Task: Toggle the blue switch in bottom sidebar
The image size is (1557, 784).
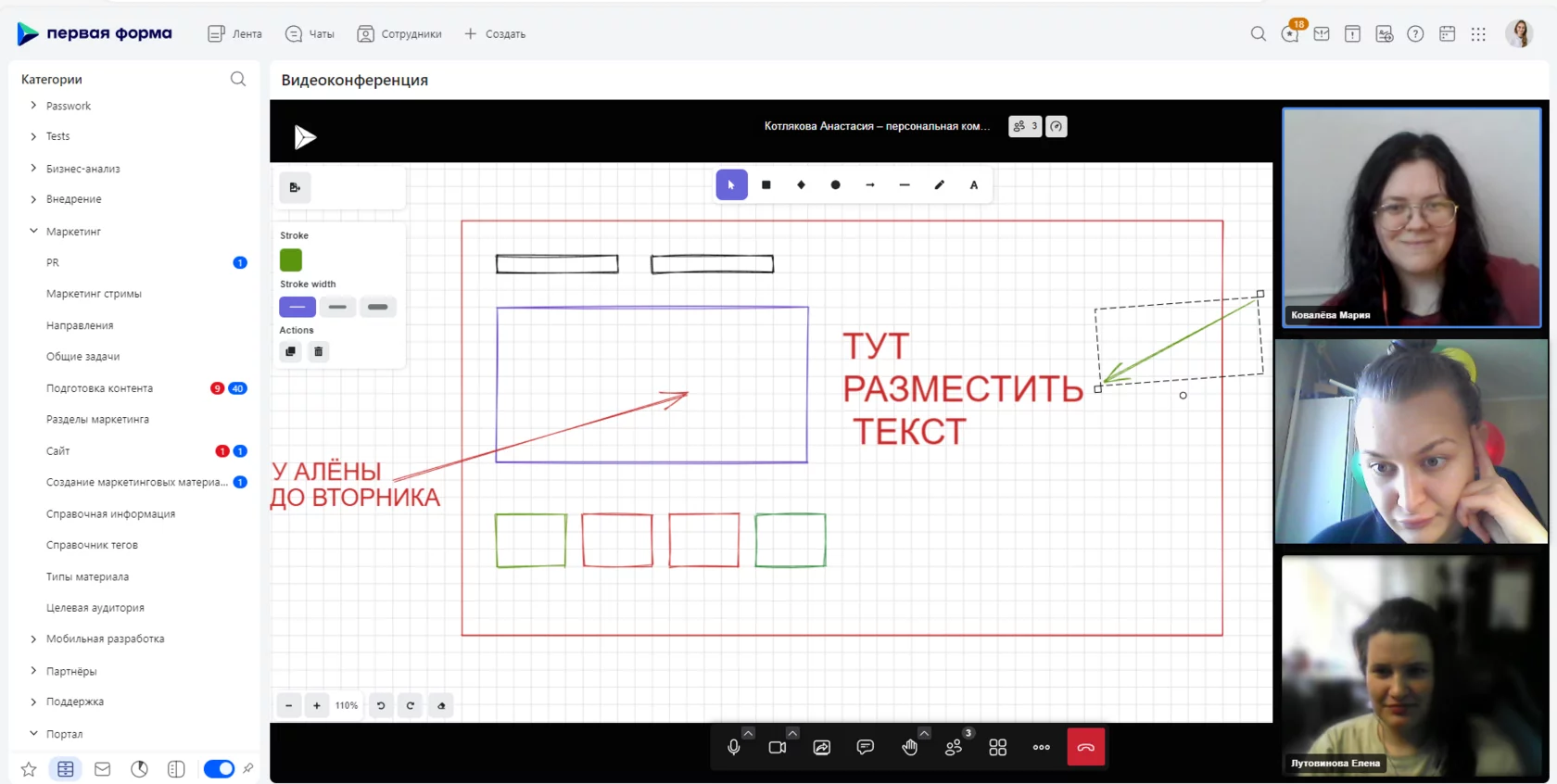Action: point(219,769)
